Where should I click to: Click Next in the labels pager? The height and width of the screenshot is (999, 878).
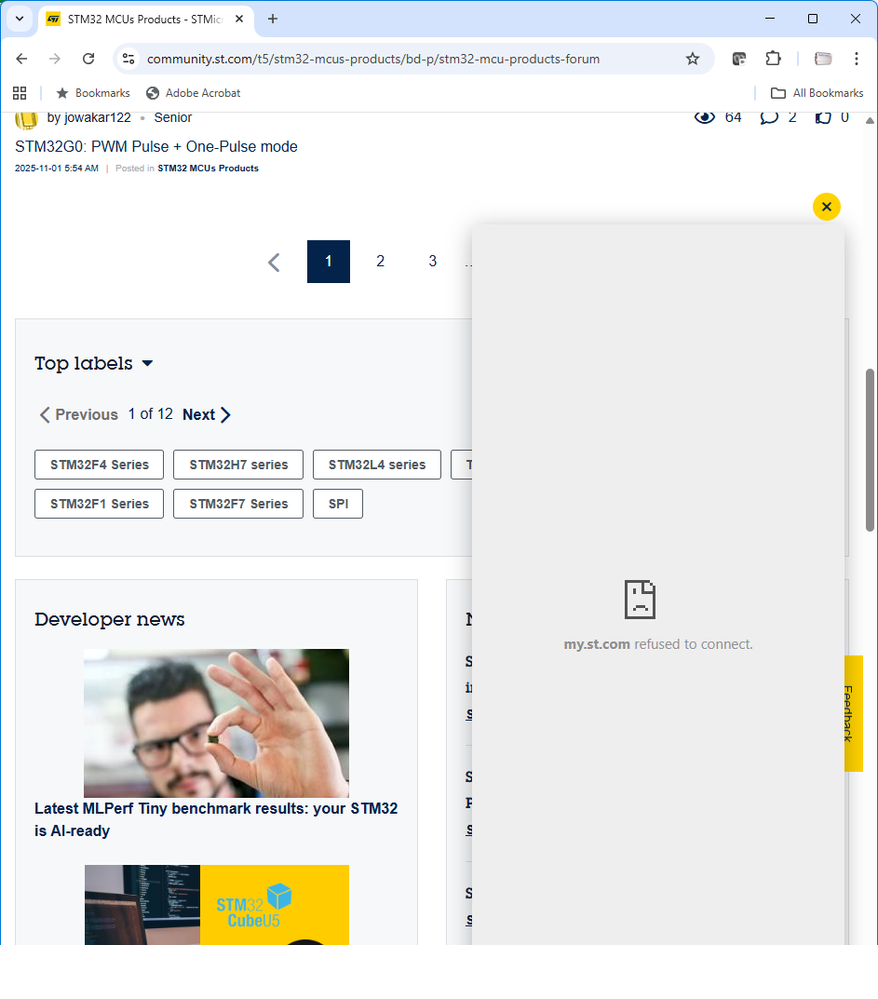(206, 415)
